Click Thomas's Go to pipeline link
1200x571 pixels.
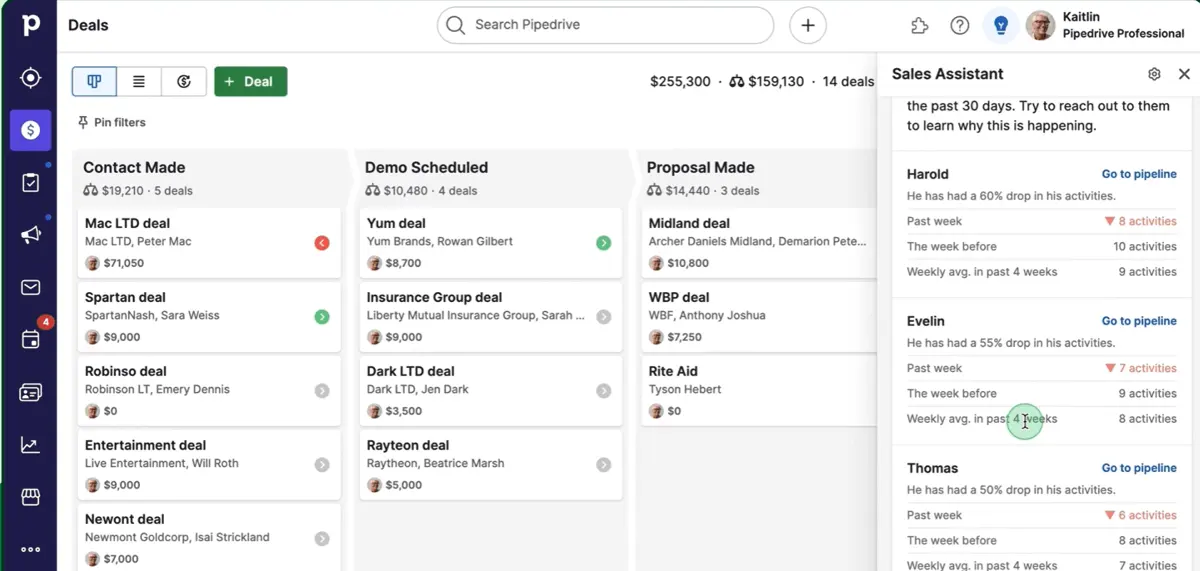(x=1139, y=468)
